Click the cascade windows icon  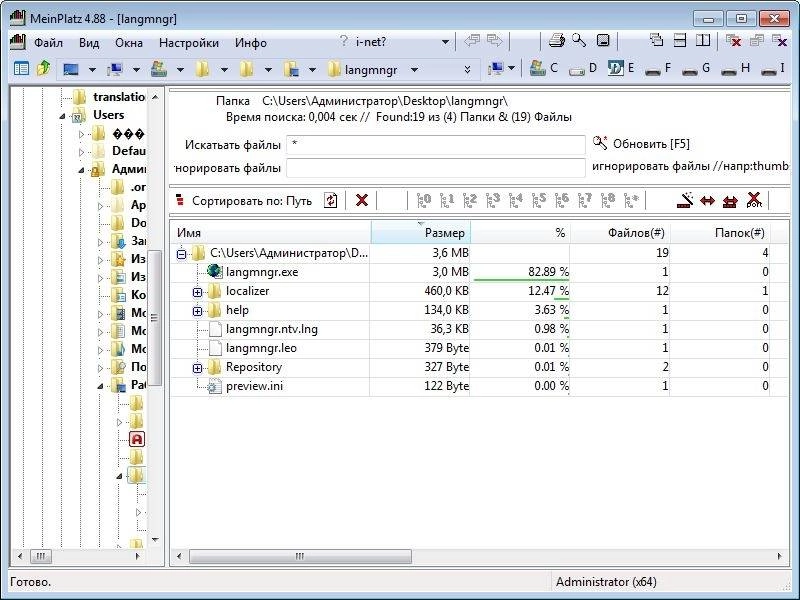pos(657,40)
